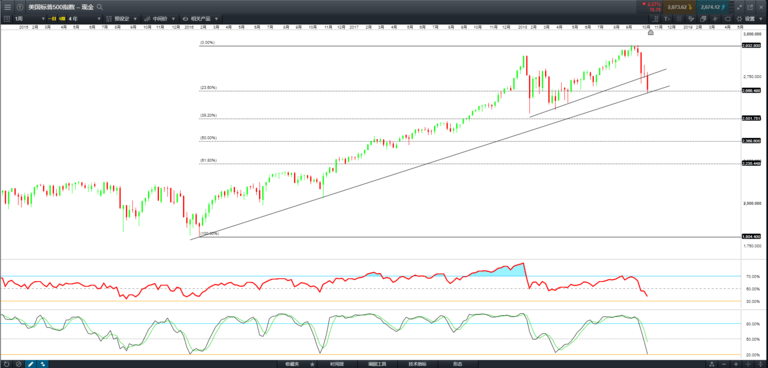Toggle the crosshair cursor icon
This screenshot has width=768, height=368.
pos(715,19)
